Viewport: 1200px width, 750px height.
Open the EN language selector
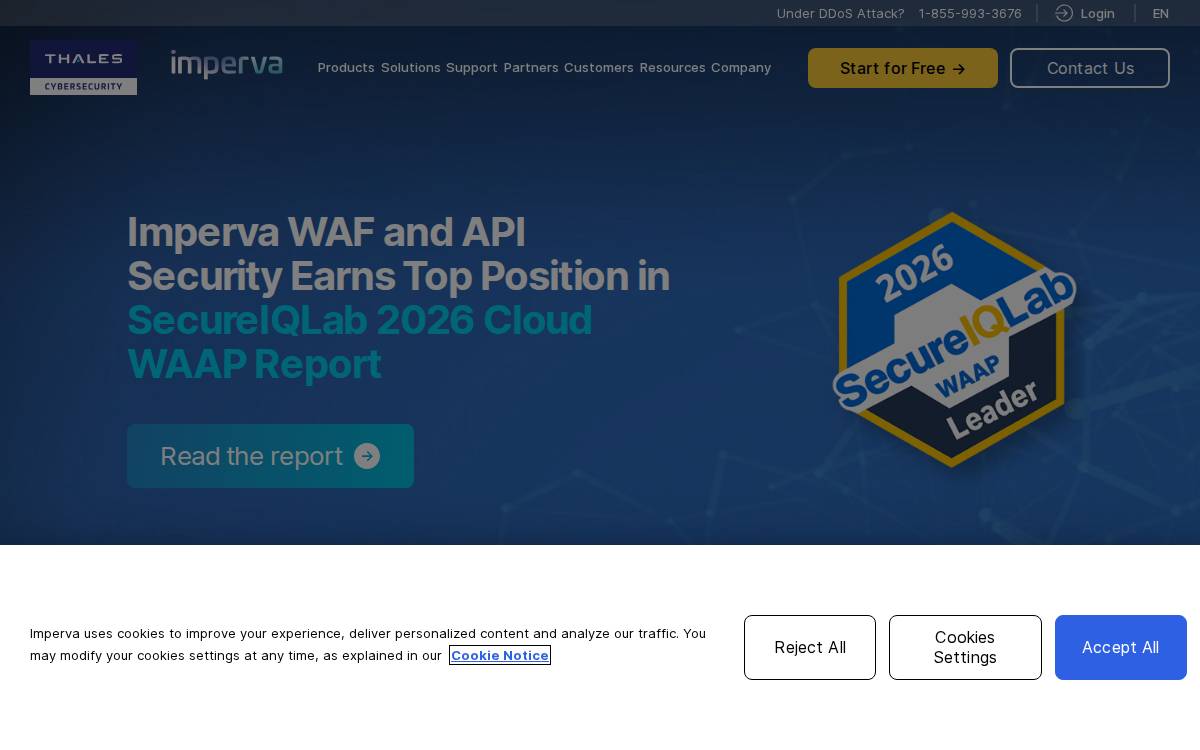tap(1161, 13)
